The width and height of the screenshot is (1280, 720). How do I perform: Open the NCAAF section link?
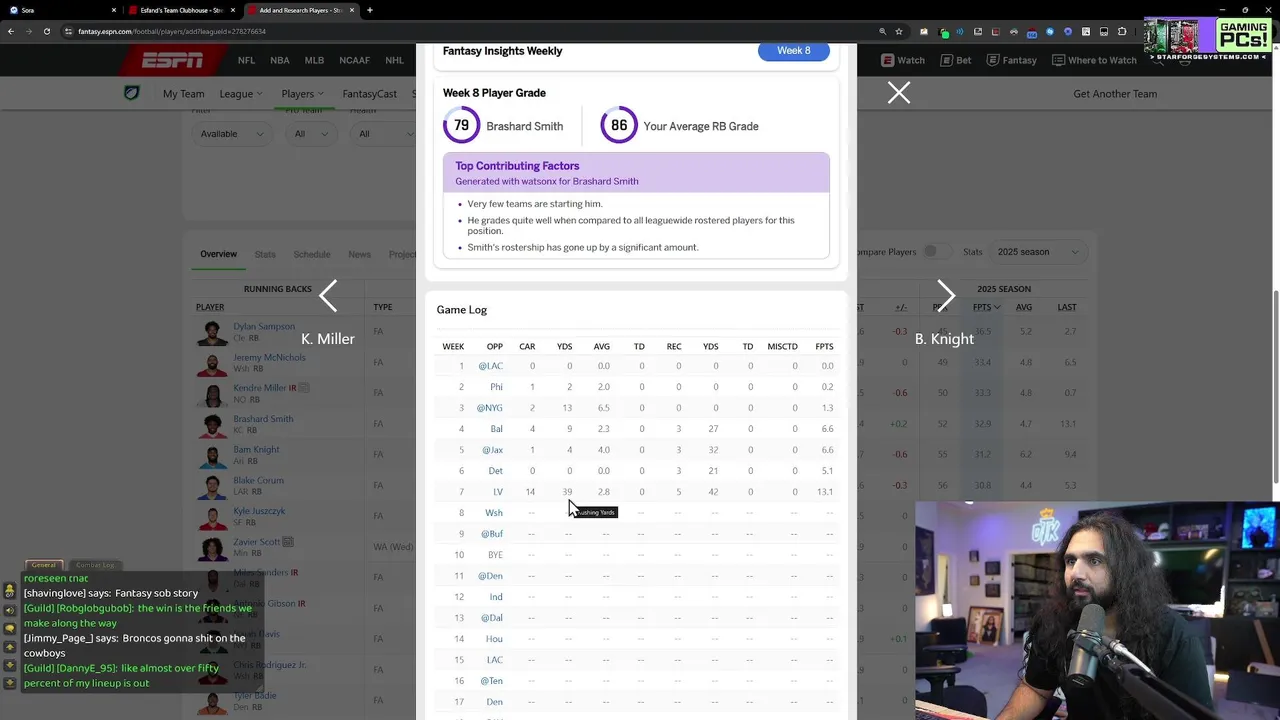coord(354,61)
